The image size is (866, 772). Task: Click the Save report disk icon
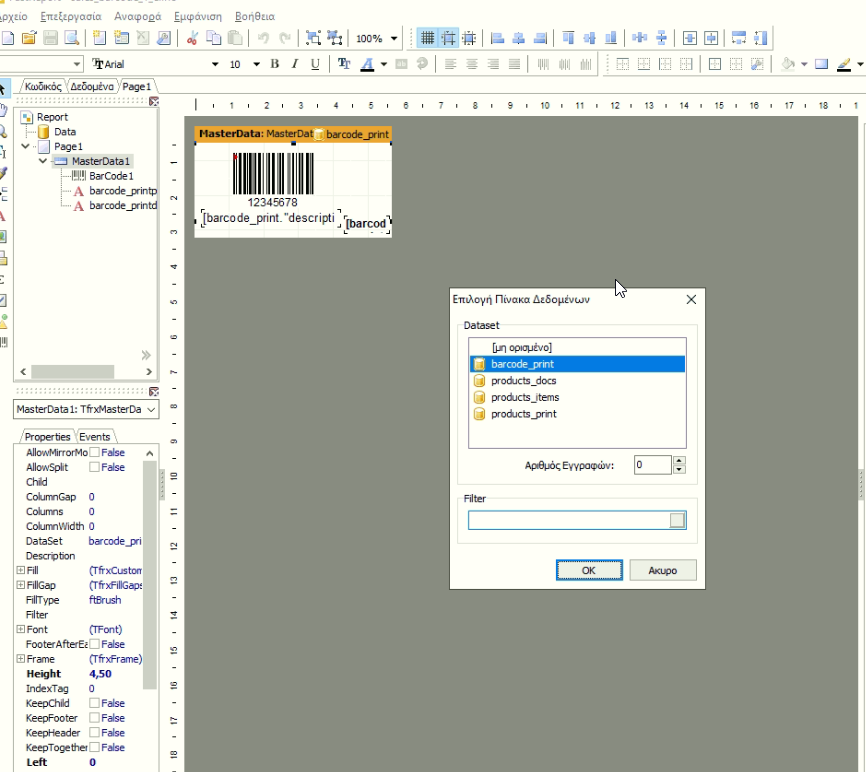click(x=50, y=38)
